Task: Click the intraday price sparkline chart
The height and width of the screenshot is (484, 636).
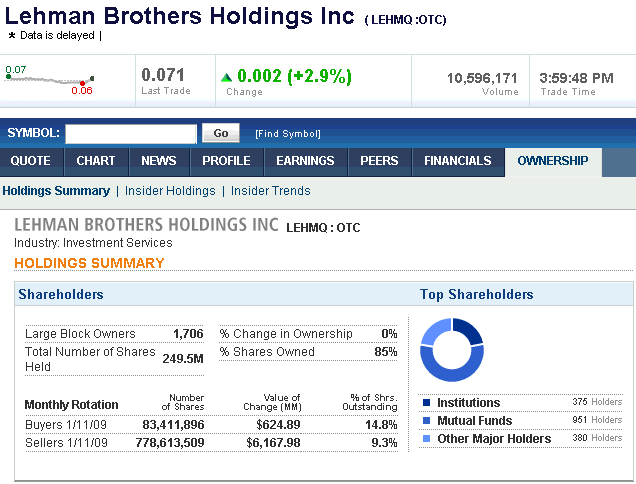Action: point(49,80)
